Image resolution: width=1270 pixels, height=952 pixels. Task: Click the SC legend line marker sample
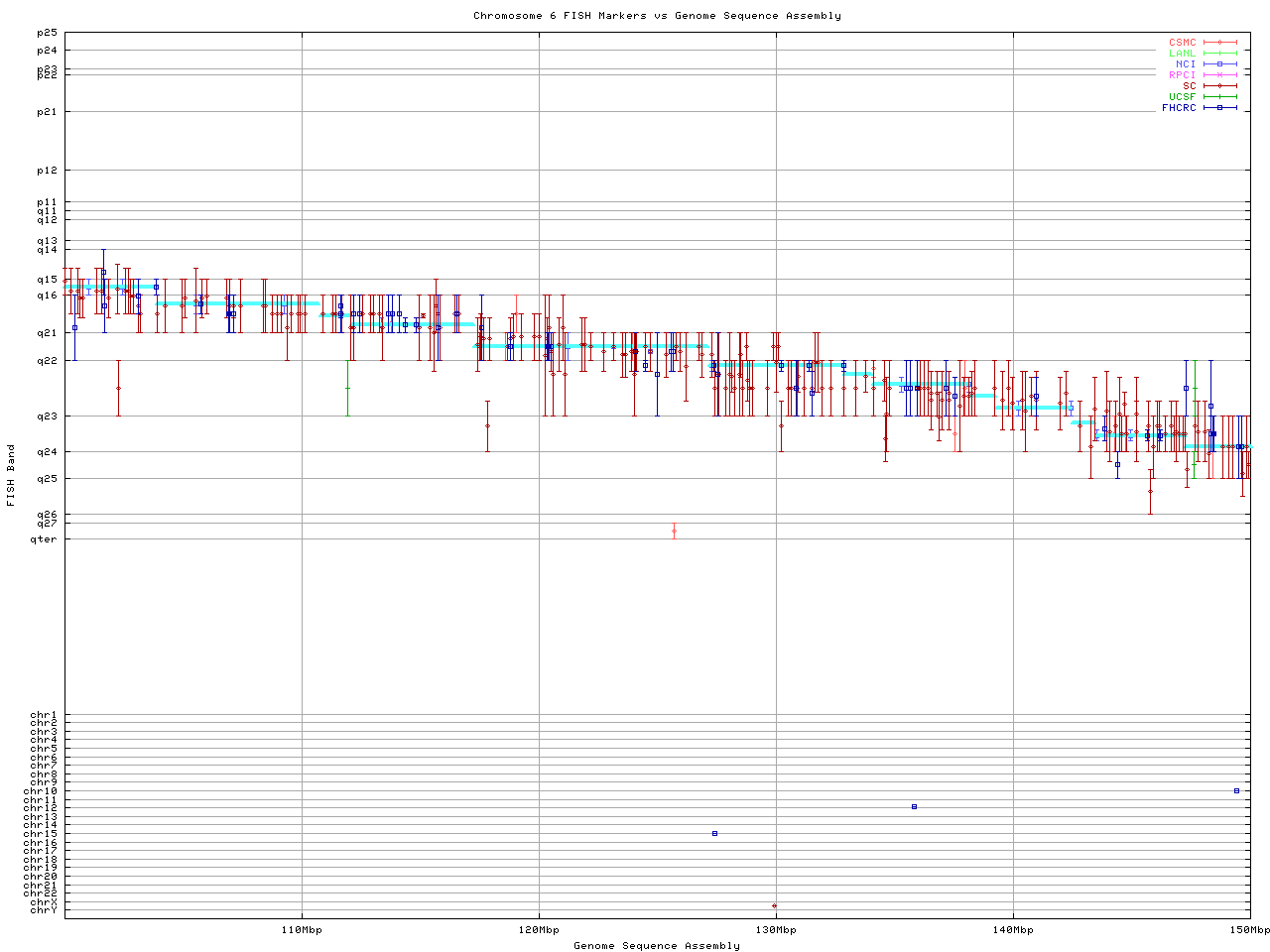click(x=1219, y=86)
